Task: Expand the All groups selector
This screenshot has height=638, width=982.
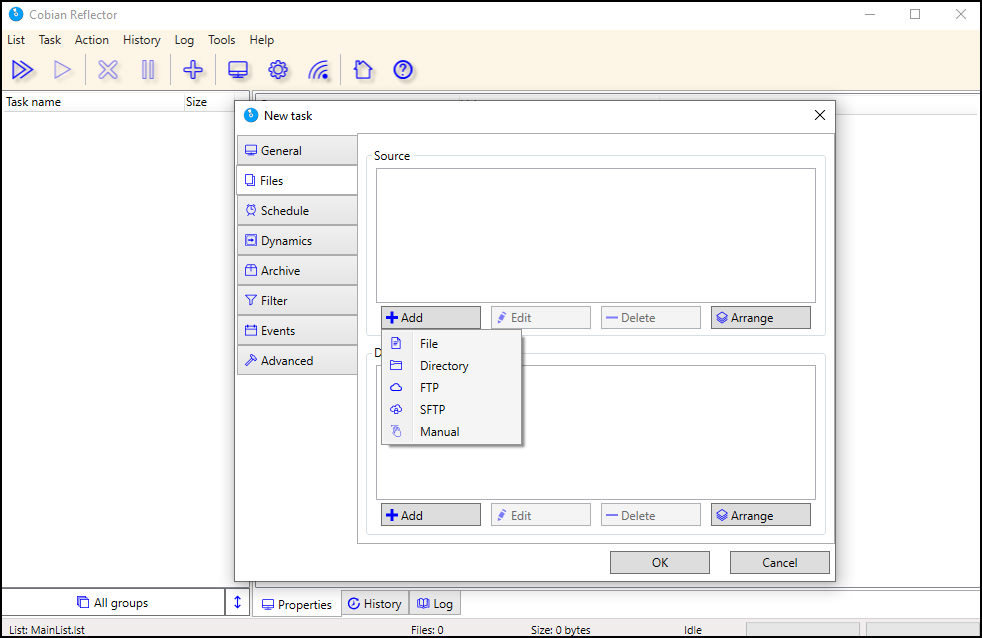Action: tap(113, 602)
